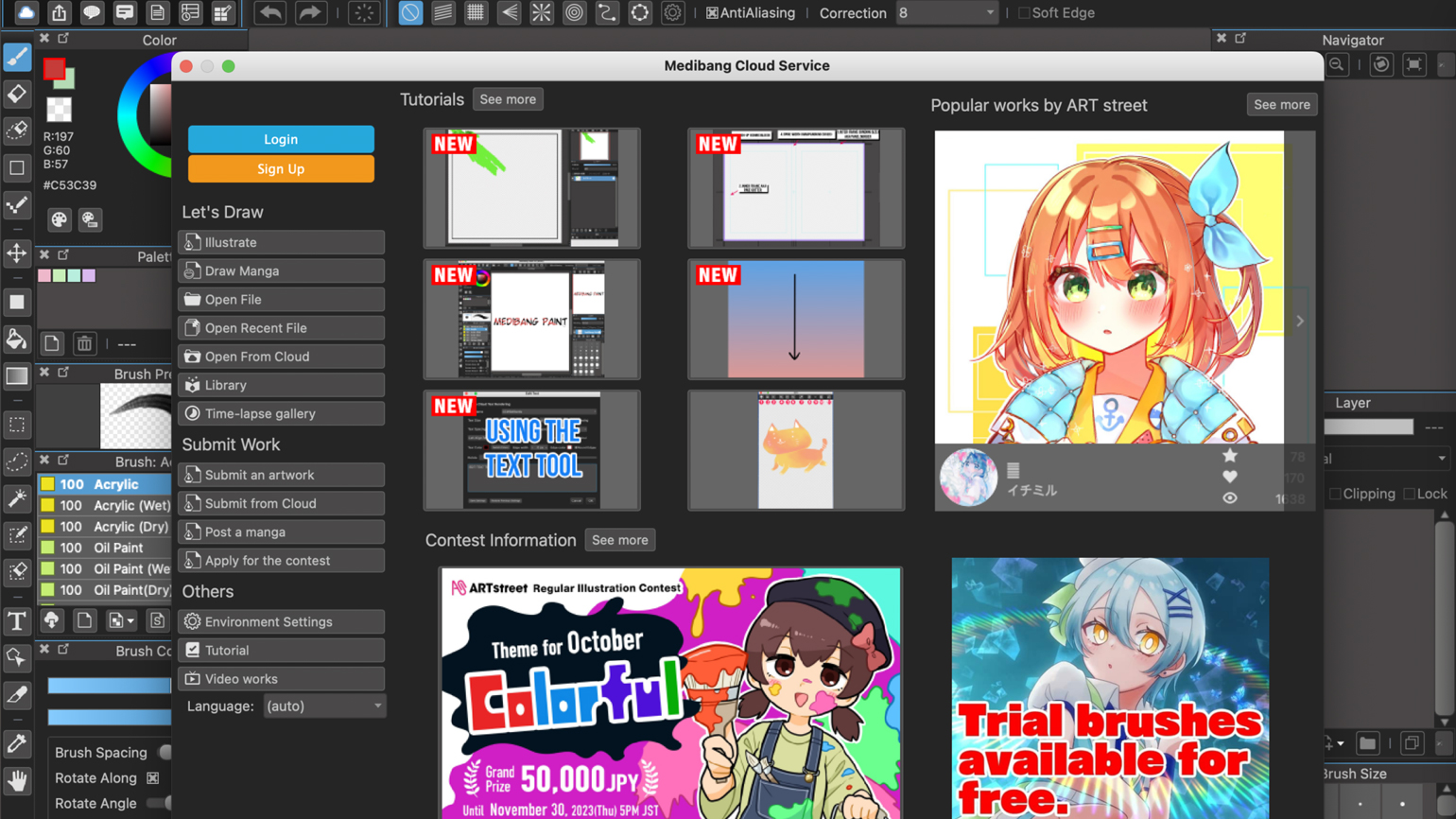Image resolution: width=1456 pixels, height=819 pixels.
Task: Open Video works under Others
Action: click(x=281, y=679)
